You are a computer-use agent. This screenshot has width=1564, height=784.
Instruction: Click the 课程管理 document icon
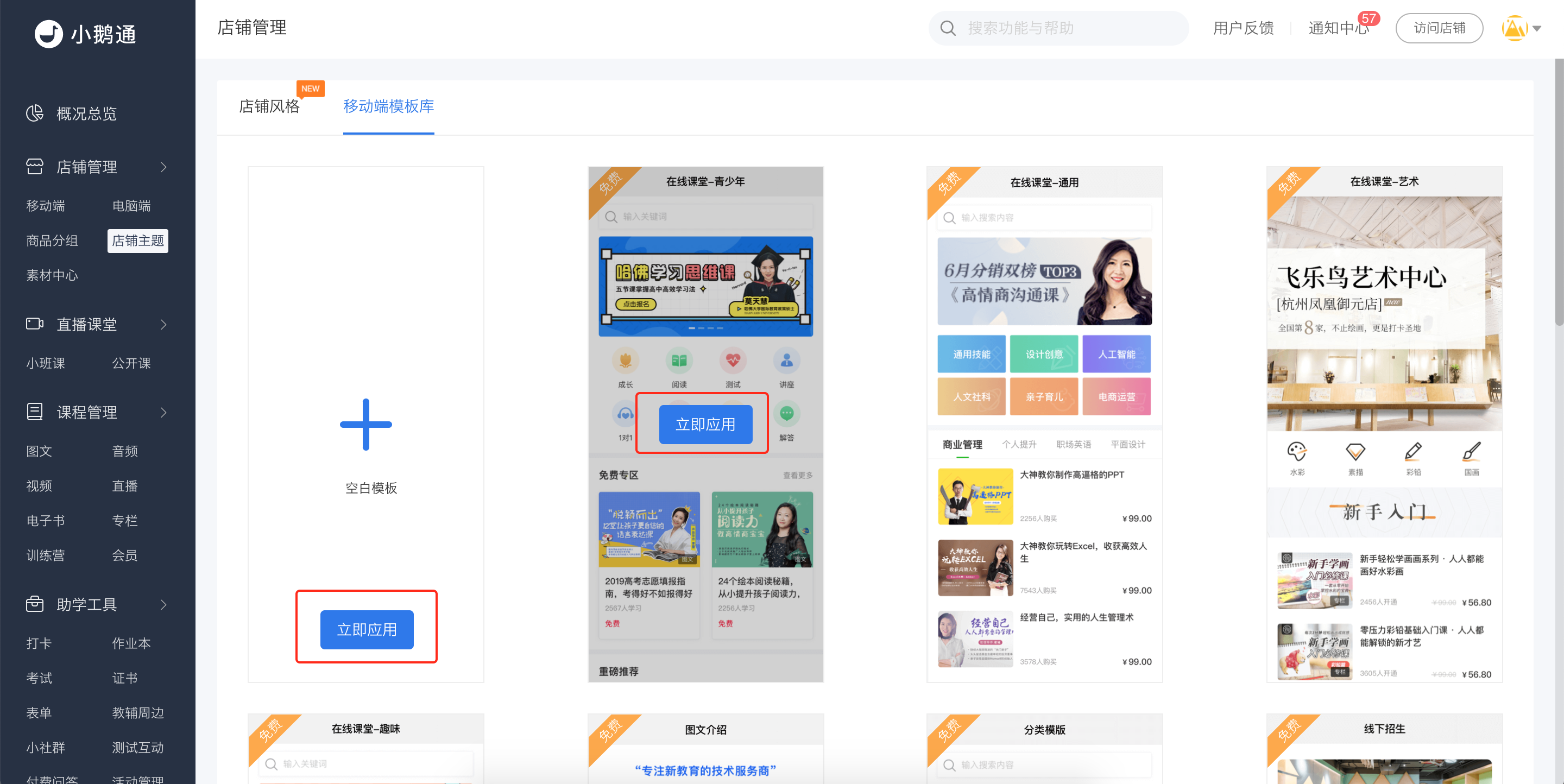pos(35,412)
